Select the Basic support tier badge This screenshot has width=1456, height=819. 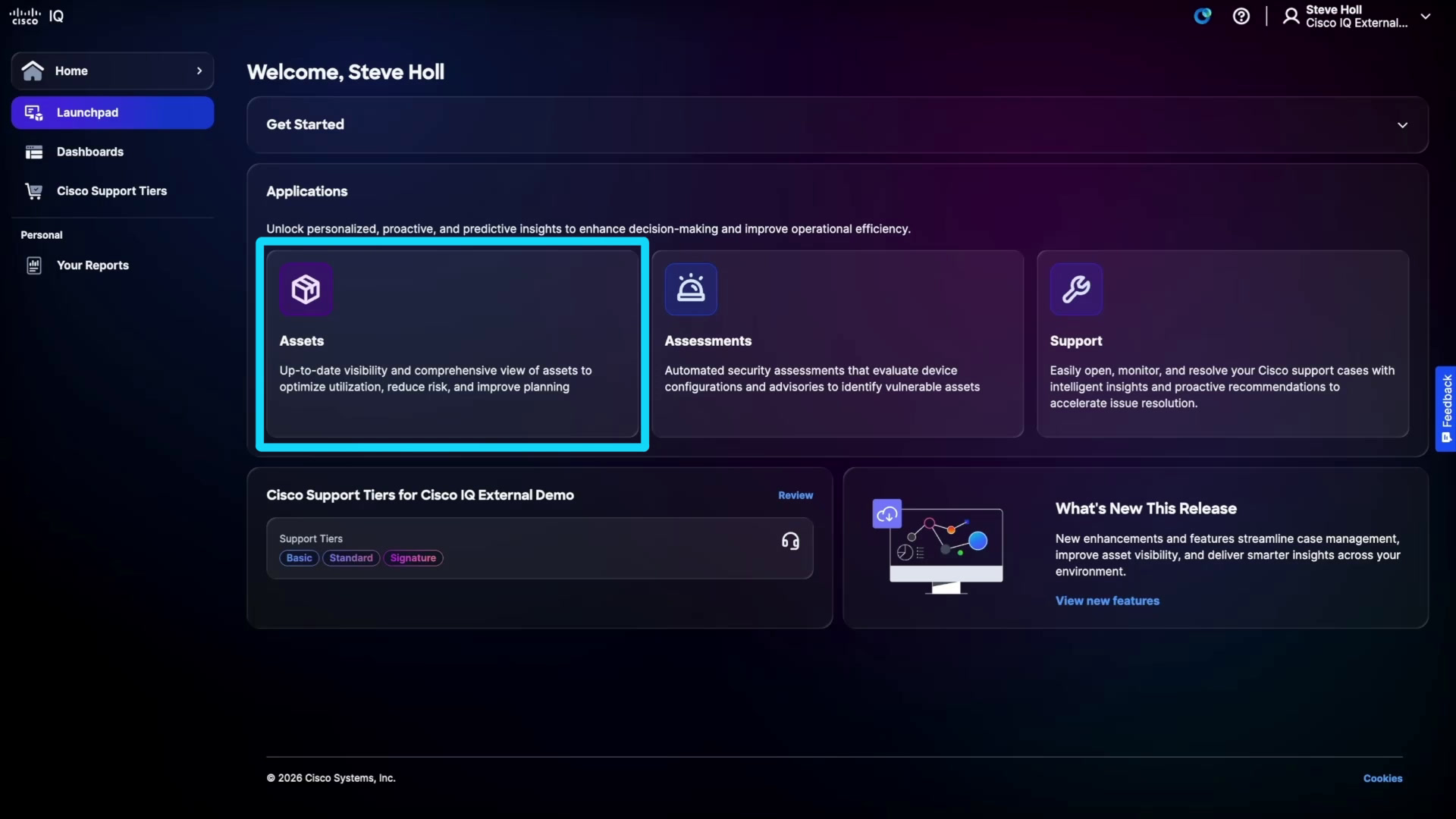point(299,558)
